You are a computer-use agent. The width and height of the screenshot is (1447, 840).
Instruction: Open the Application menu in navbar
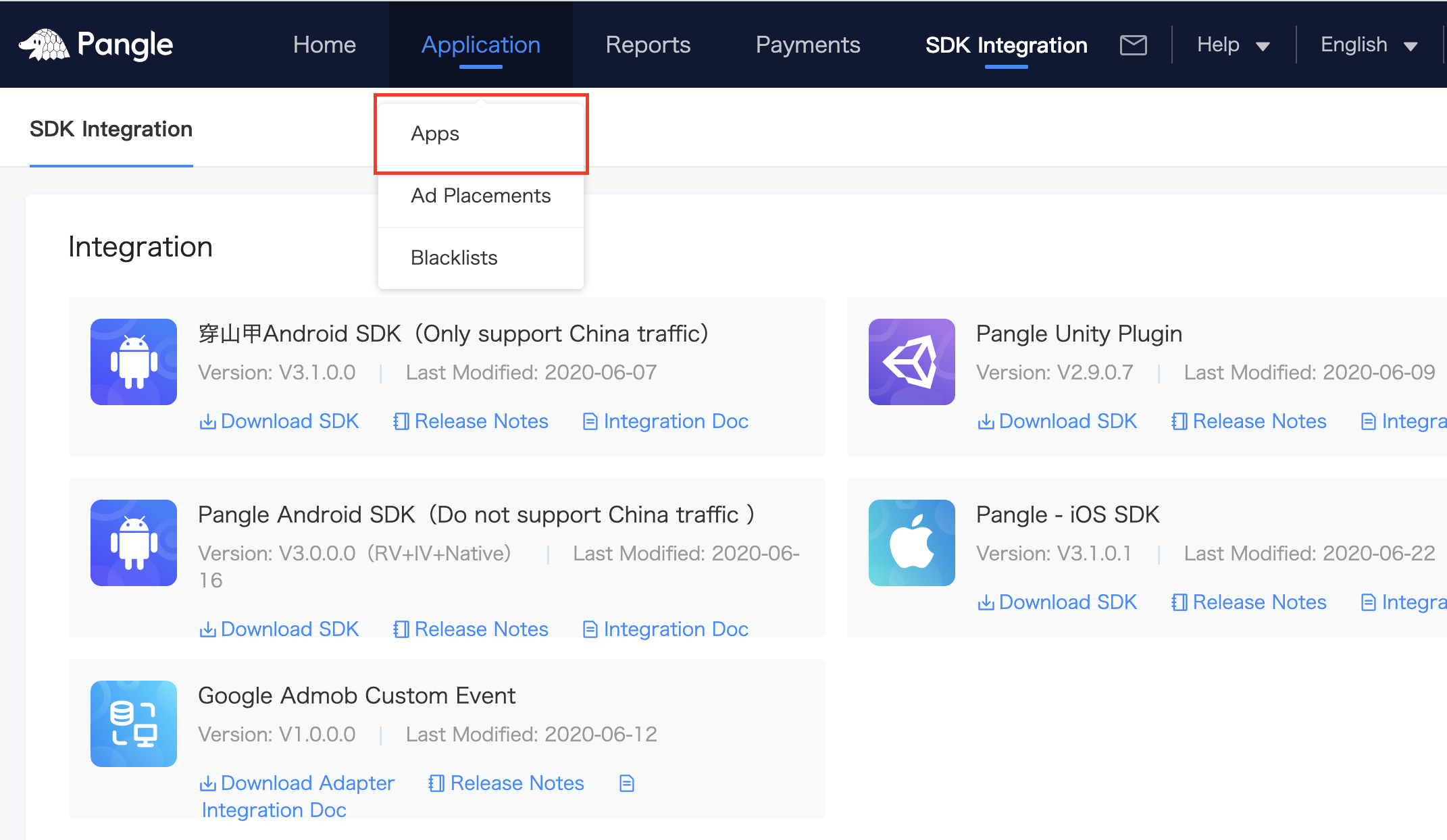coord(480,45)
